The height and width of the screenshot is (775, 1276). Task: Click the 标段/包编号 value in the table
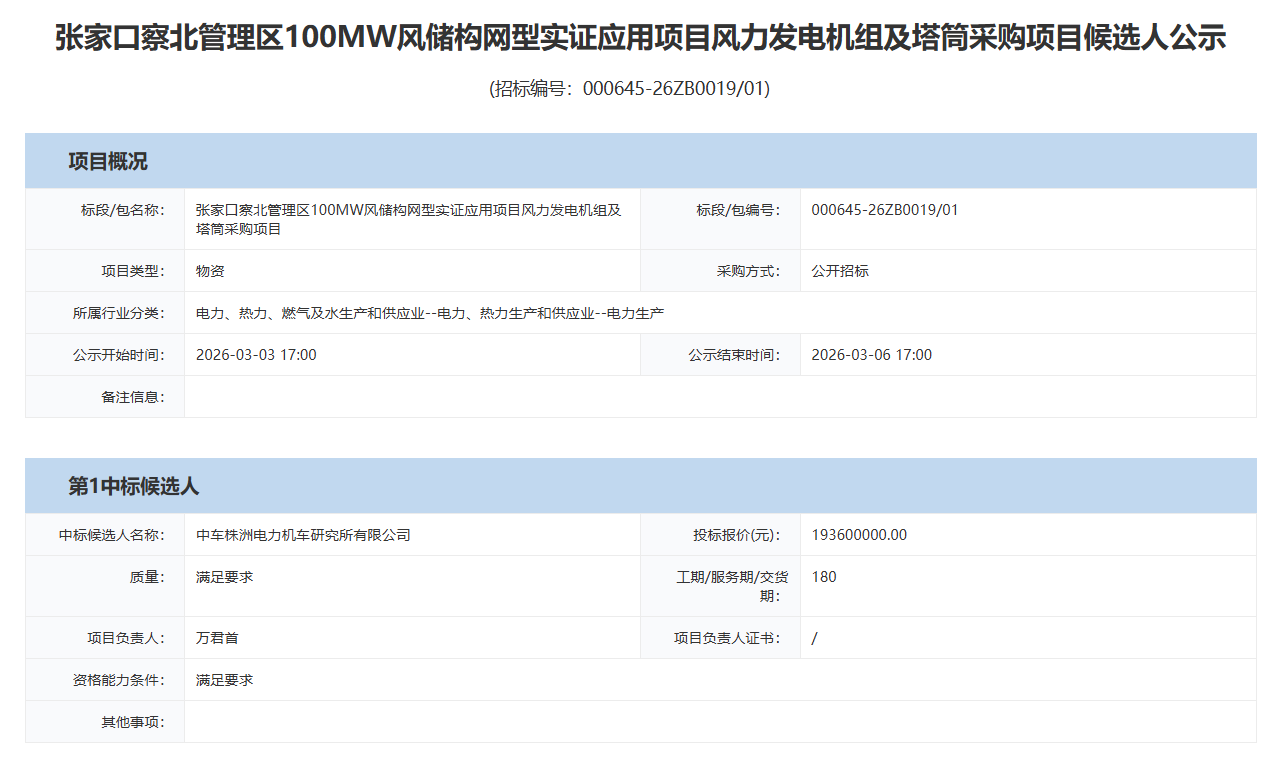click(x=884, y=210)
